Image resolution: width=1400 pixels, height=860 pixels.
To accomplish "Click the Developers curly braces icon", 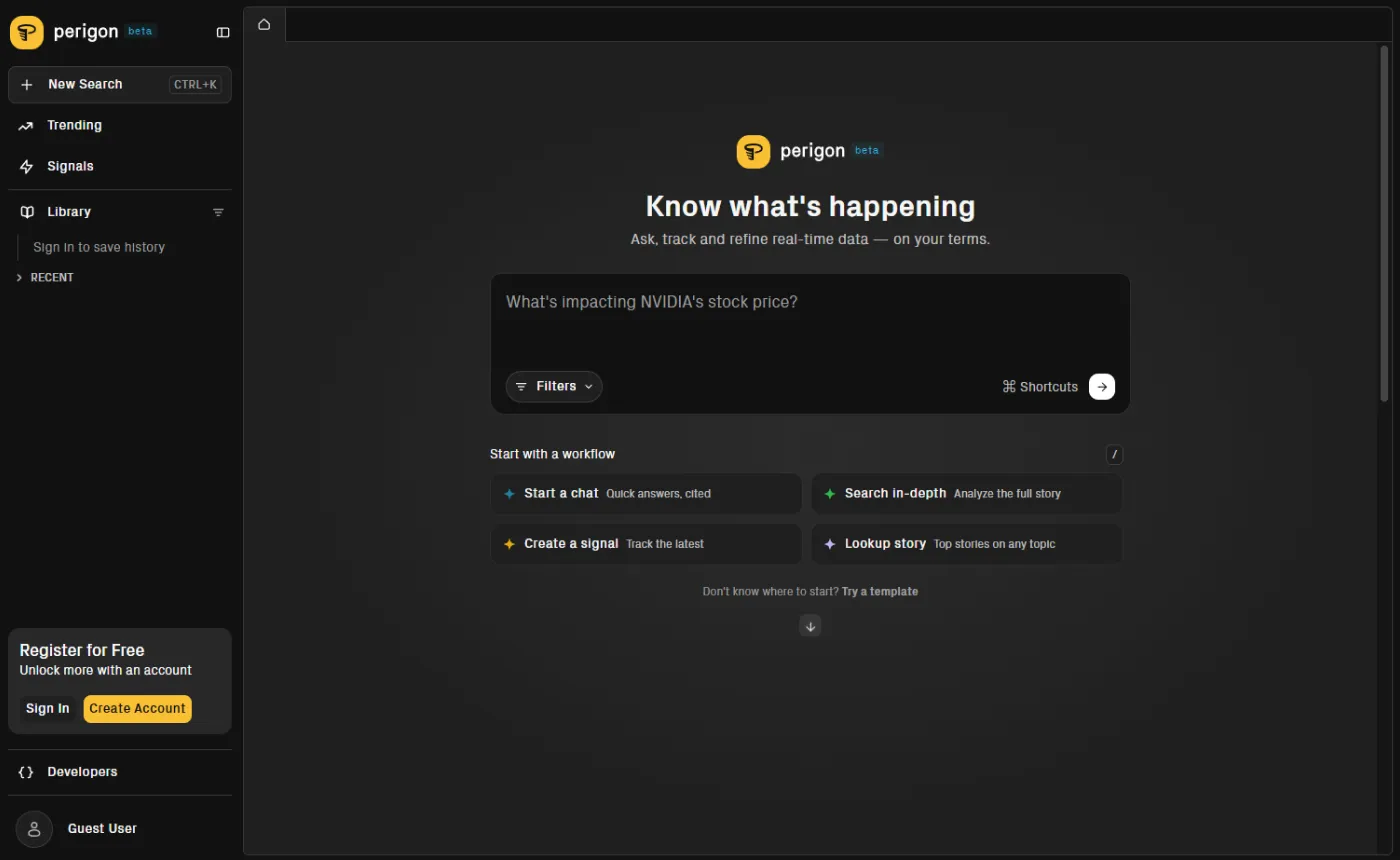I will tap(26, 772).
